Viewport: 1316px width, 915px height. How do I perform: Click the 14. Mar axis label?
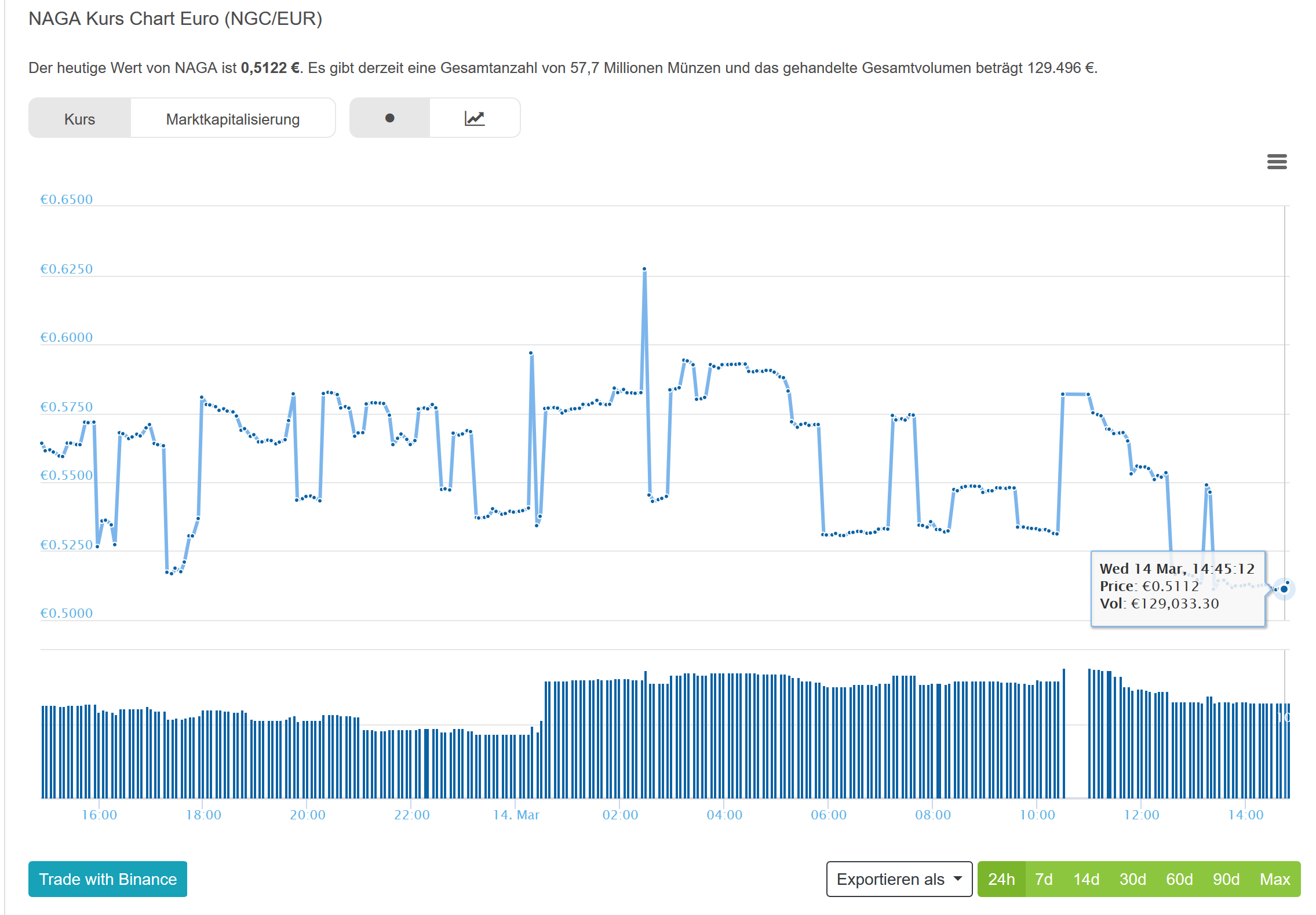[516, 815]
